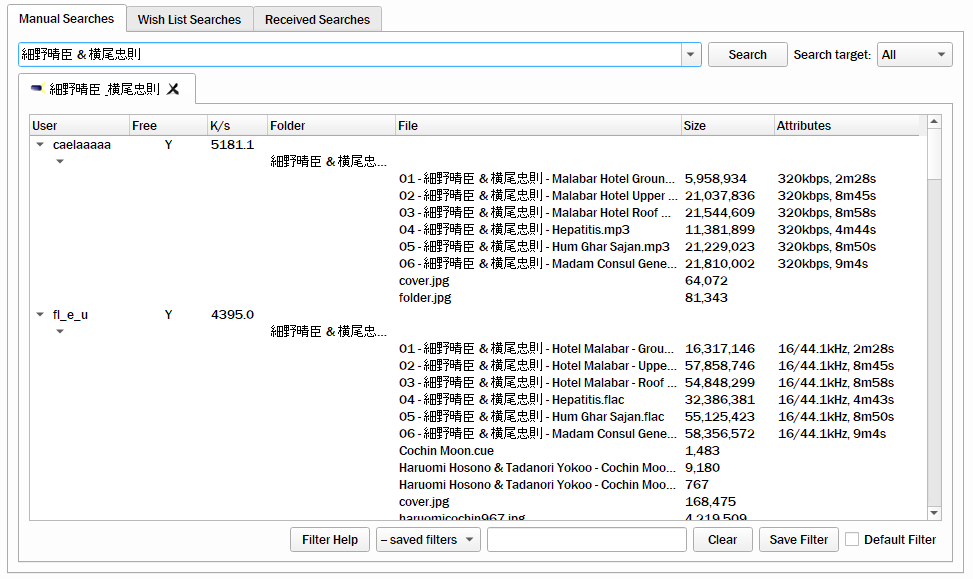Switch to Received Searches tab

[x=317, y=19]
